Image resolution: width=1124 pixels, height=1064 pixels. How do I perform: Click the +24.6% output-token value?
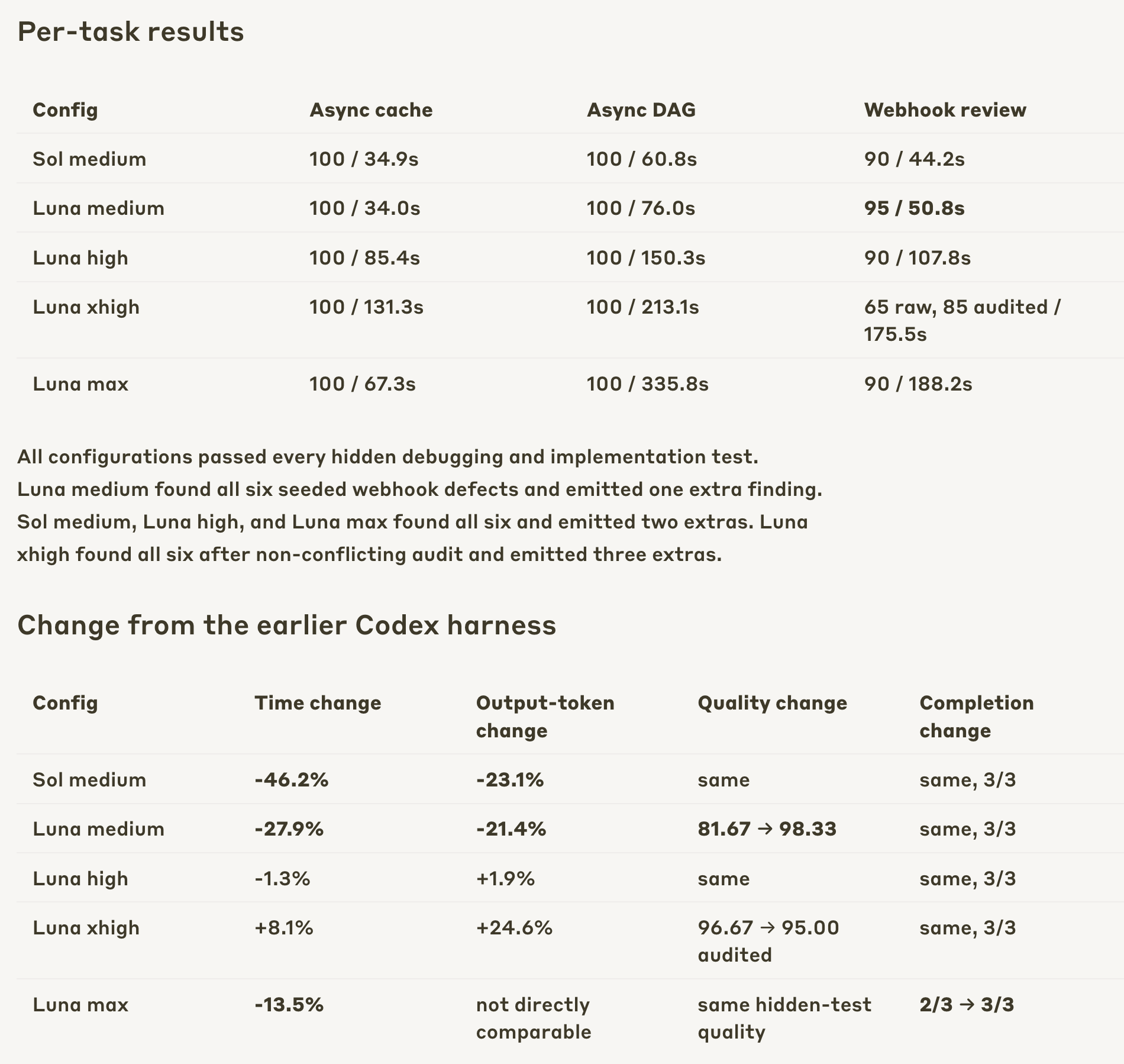(514, 927)
